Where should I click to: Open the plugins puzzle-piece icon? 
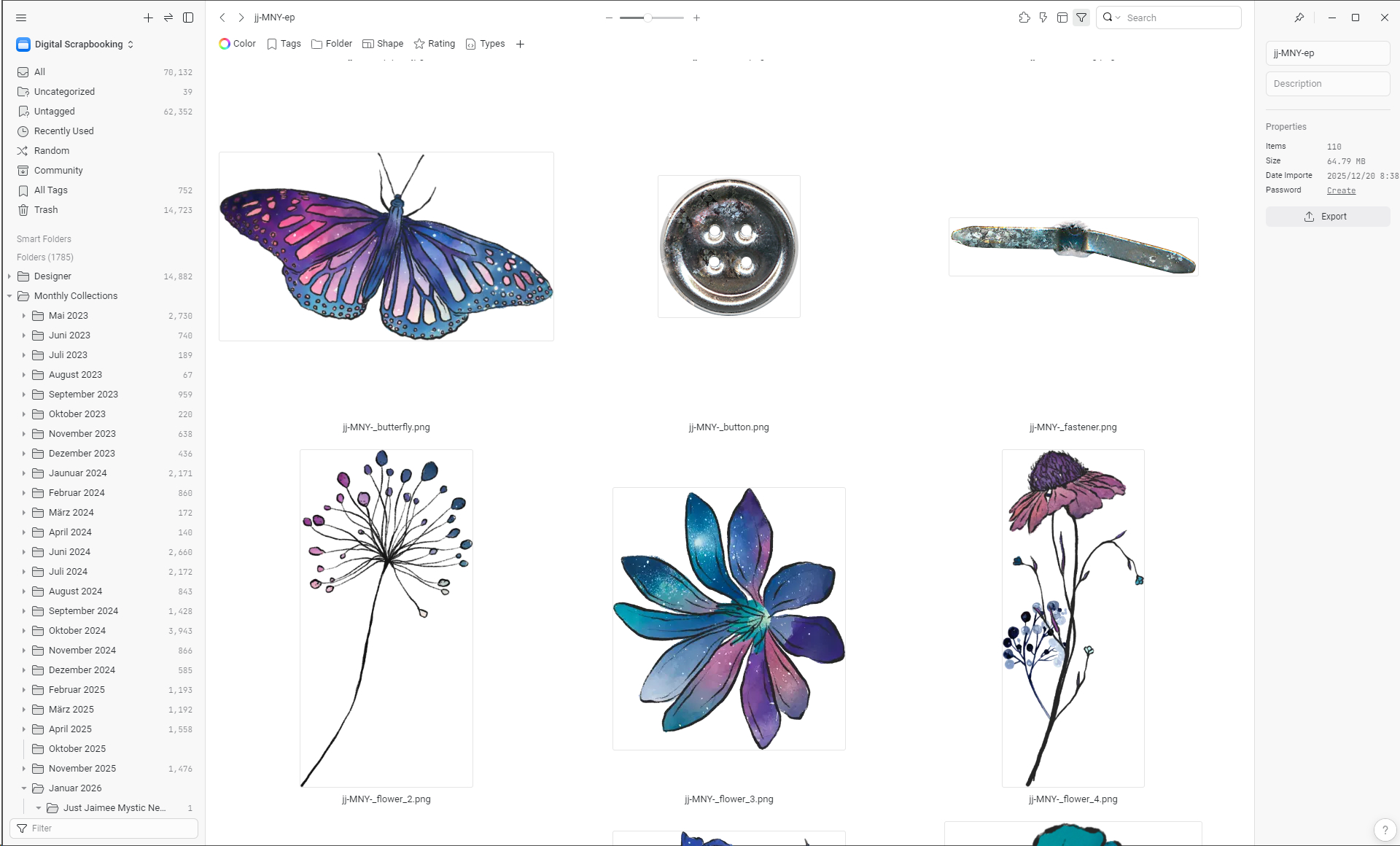(1024, 18)
